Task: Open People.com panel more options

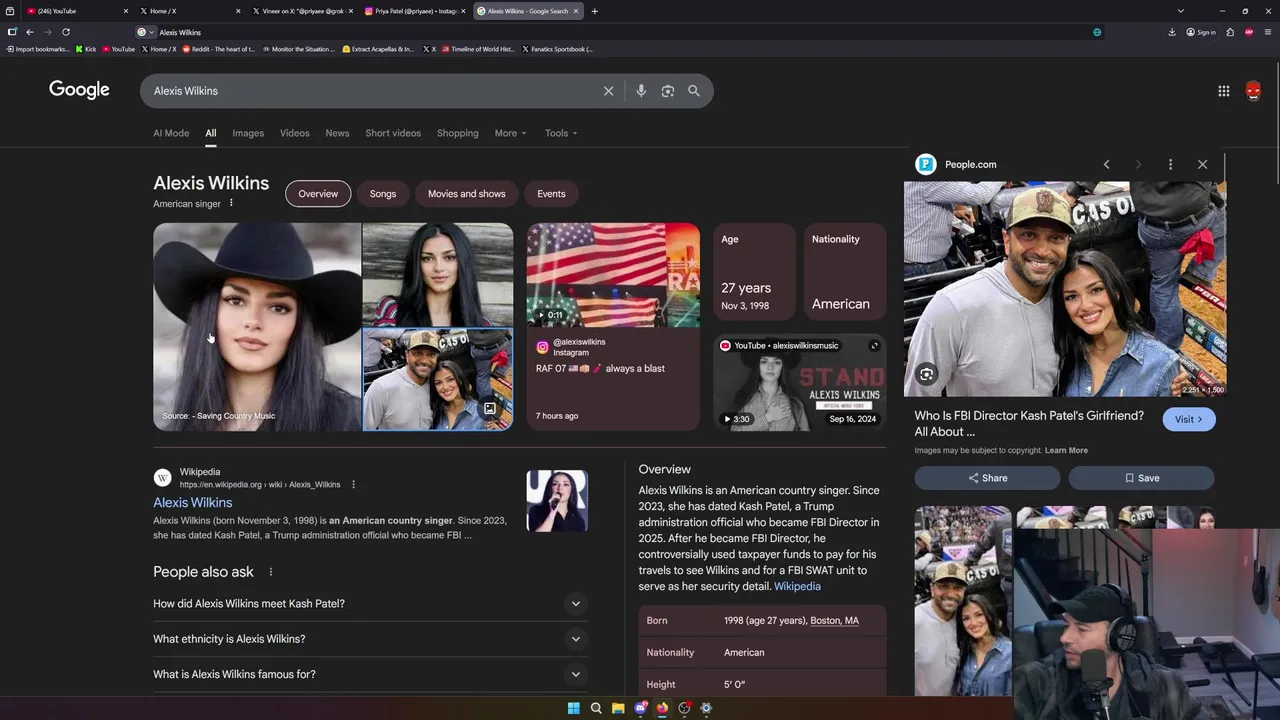Action: click(x=1170, y=164)
